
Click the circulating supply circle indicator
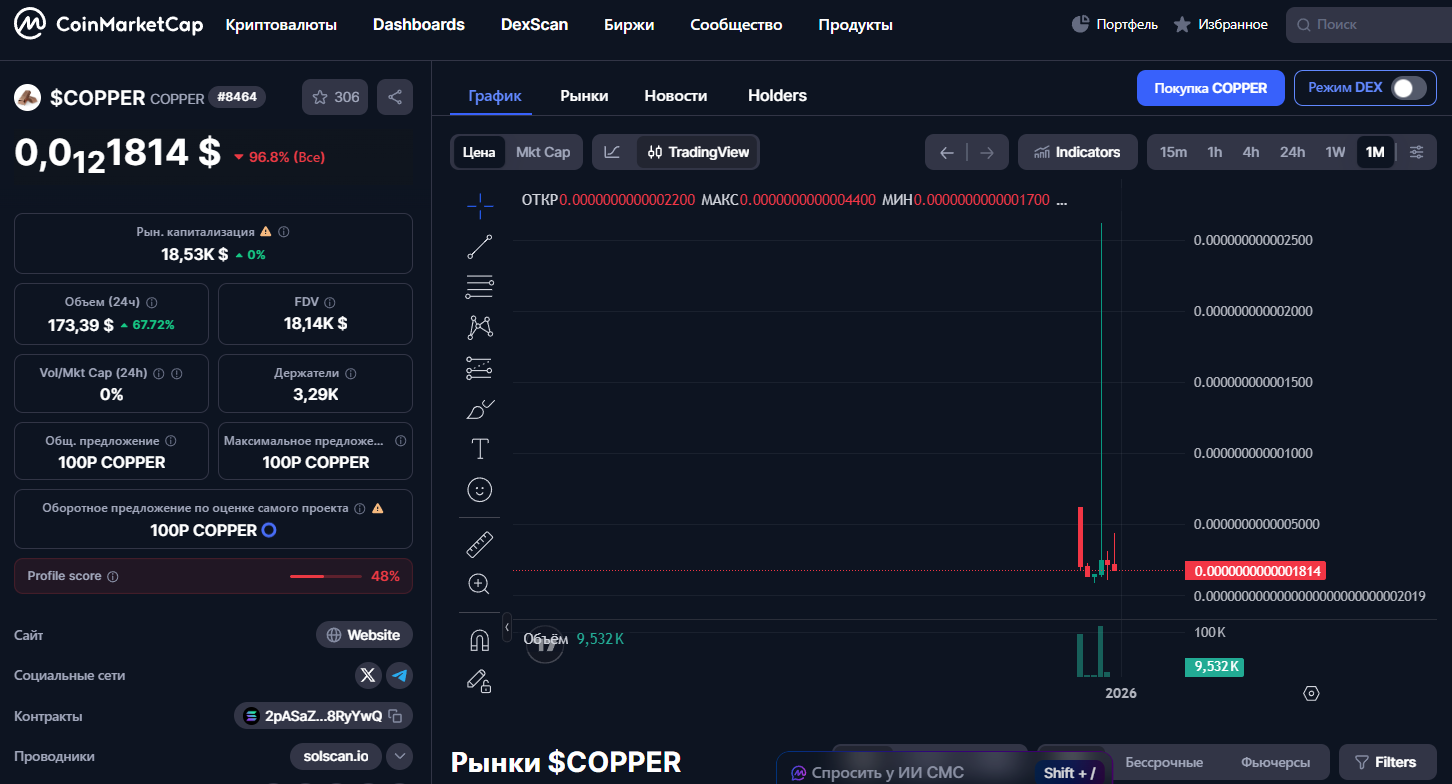(269, 530)
